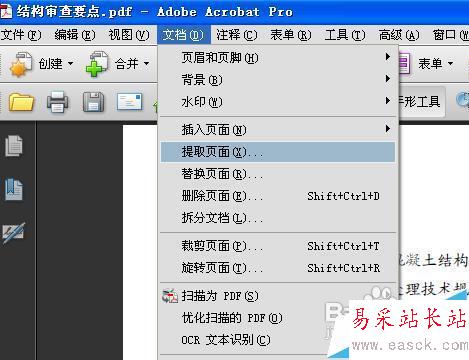Select 拆分文档(L)... menu entry

click(x=278, y=218)
